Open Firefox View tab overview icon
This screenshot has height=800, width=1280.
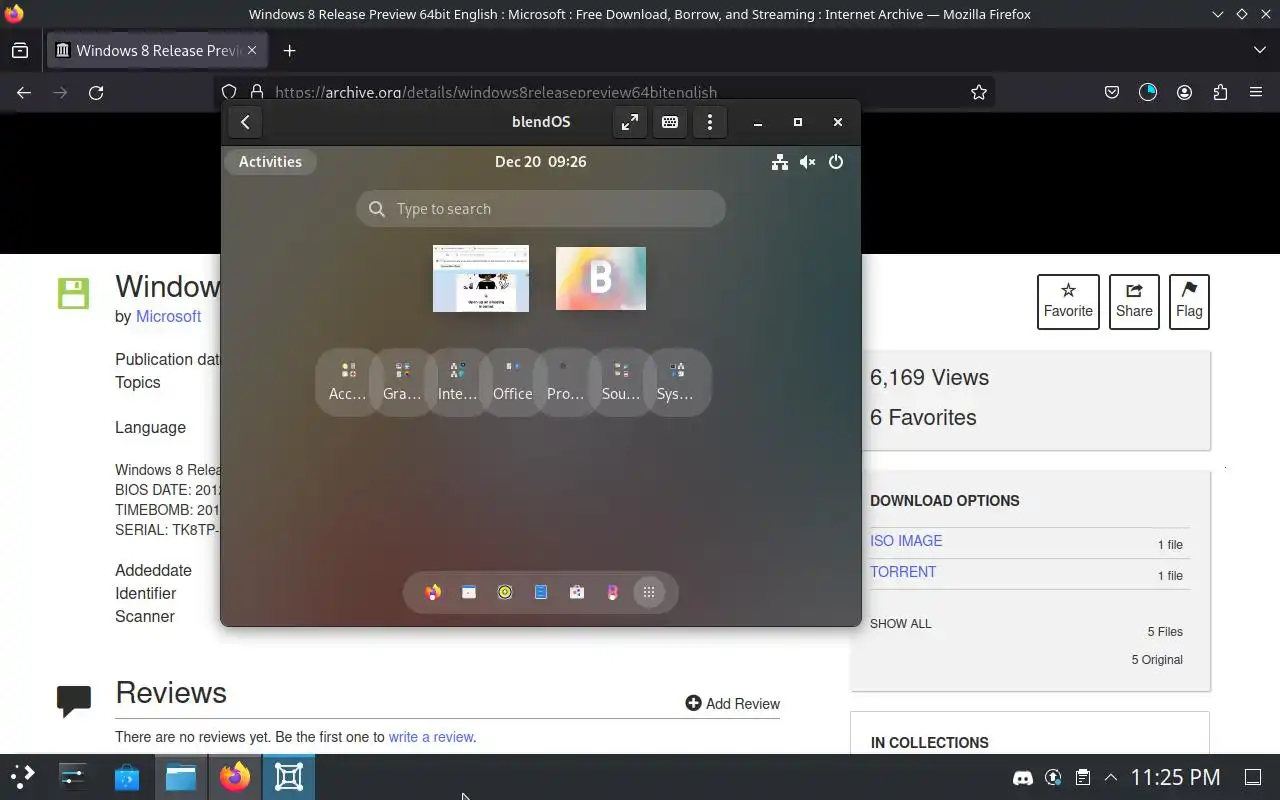[20, 50]
